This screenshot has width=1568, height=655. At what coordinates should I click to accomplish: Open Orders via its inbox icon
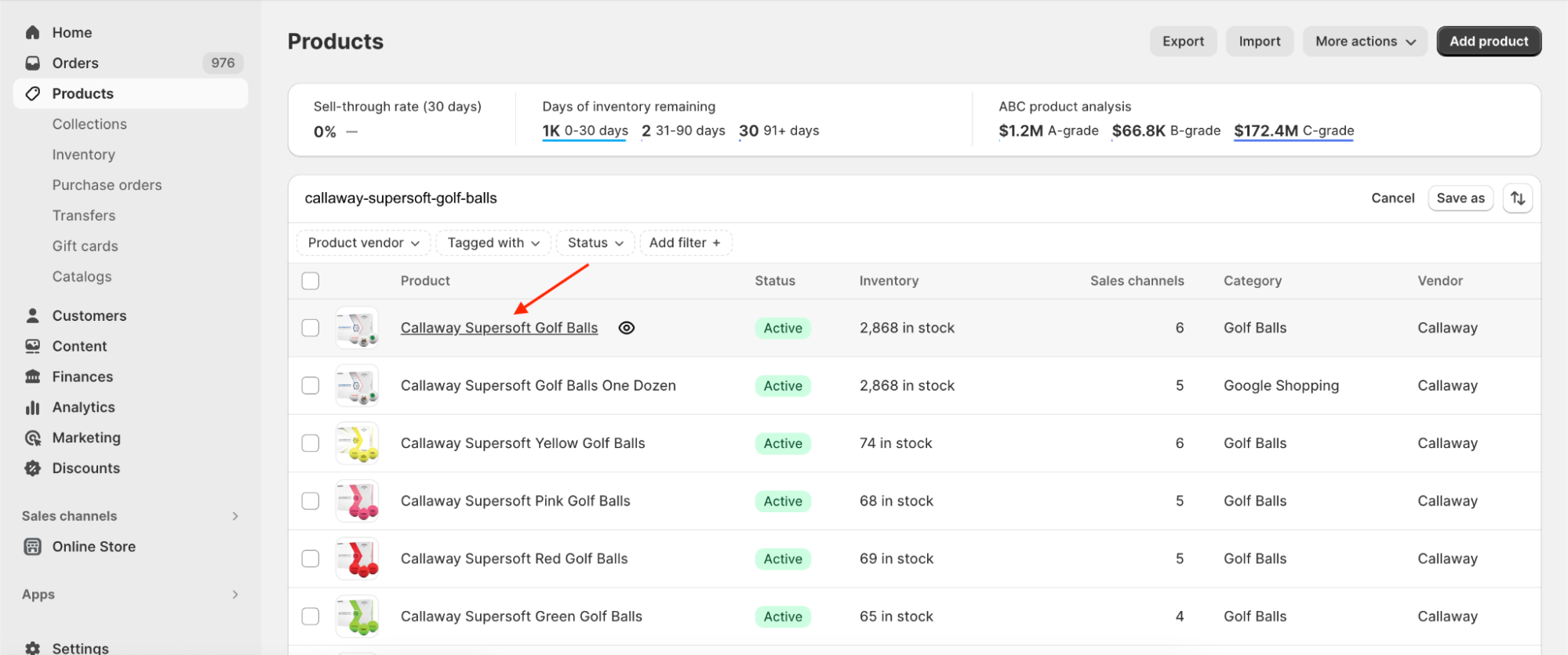pyautogui.click(x=32, y=63)
